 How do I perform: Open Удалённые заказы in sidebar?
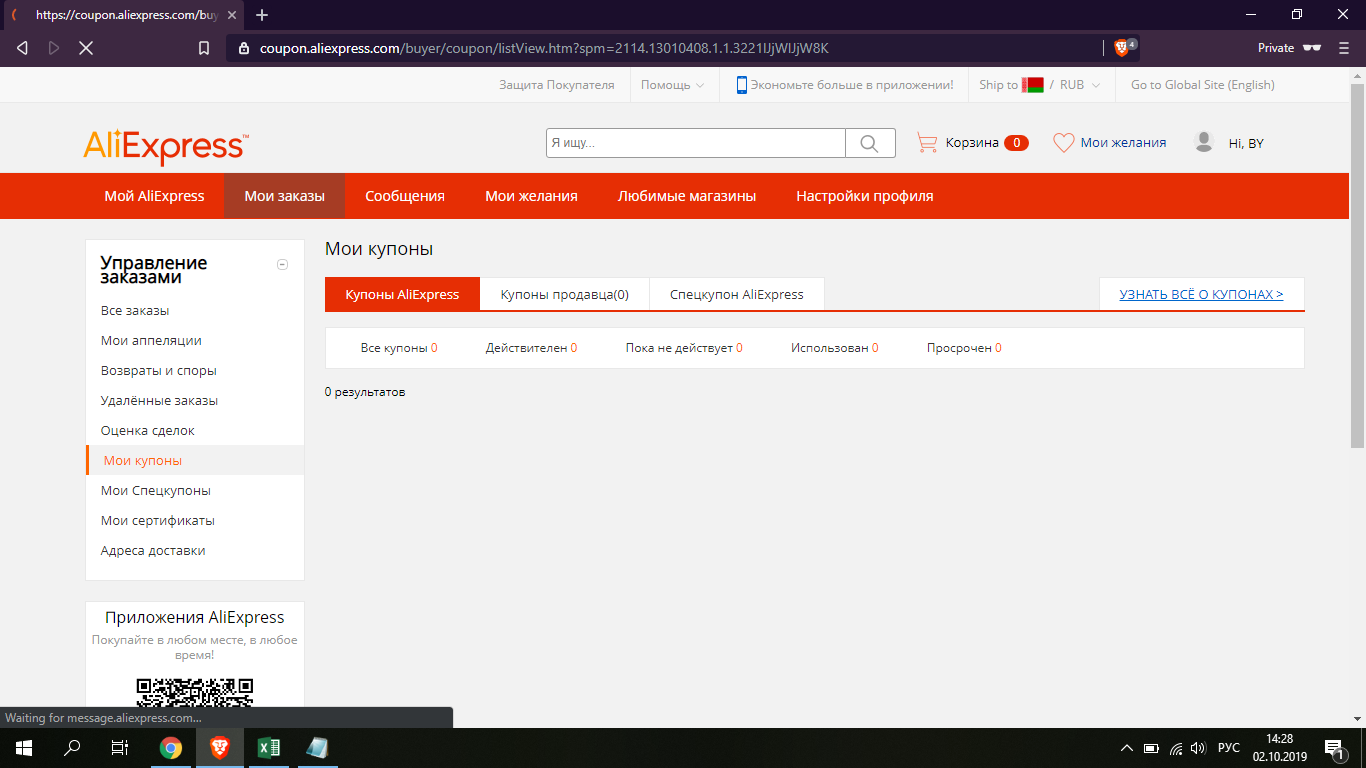(159, 401)
